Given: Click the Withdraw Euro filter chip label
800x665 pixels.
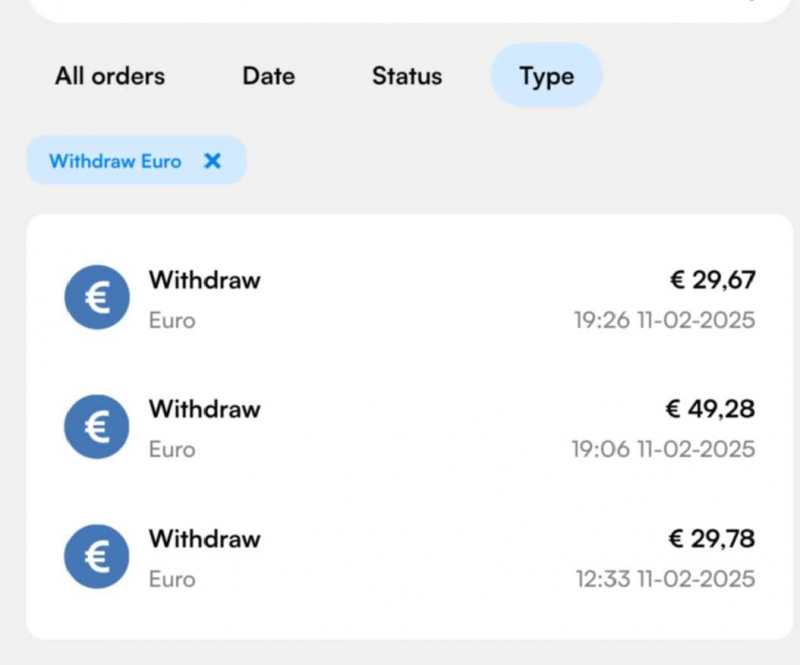Looking at the screenshot, I should coord(115,161).
